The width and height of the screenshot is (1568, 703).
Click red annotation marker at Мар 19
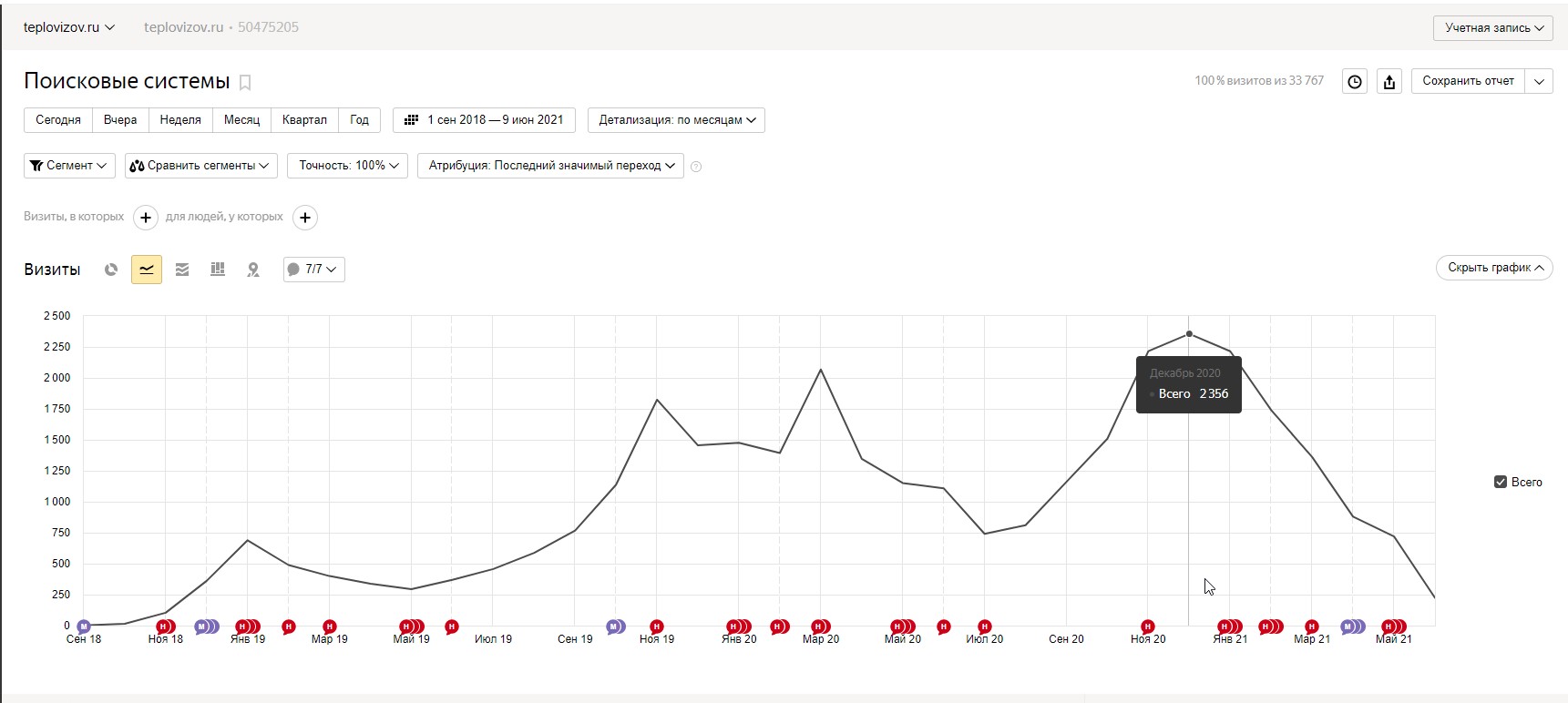330,627
